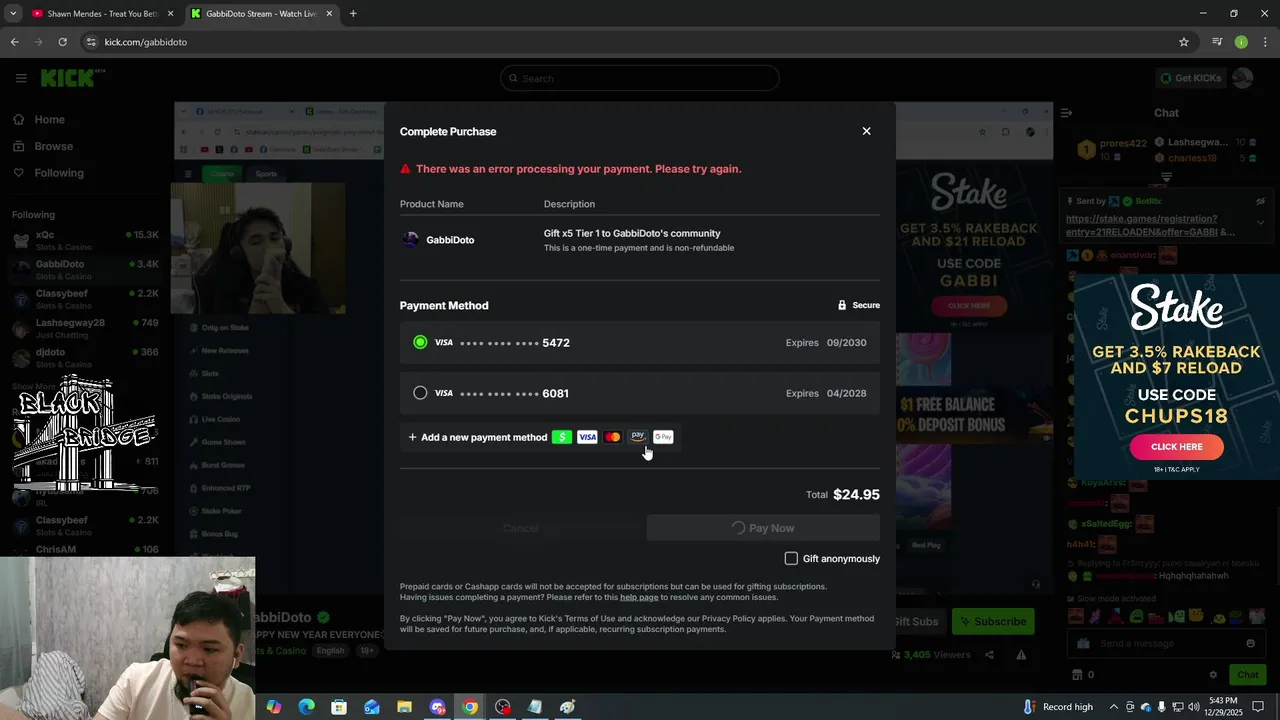Open the user profile avatar menu
Image resolution: width=1280 pixels, height=720 pixels.
click(1243, 78)
